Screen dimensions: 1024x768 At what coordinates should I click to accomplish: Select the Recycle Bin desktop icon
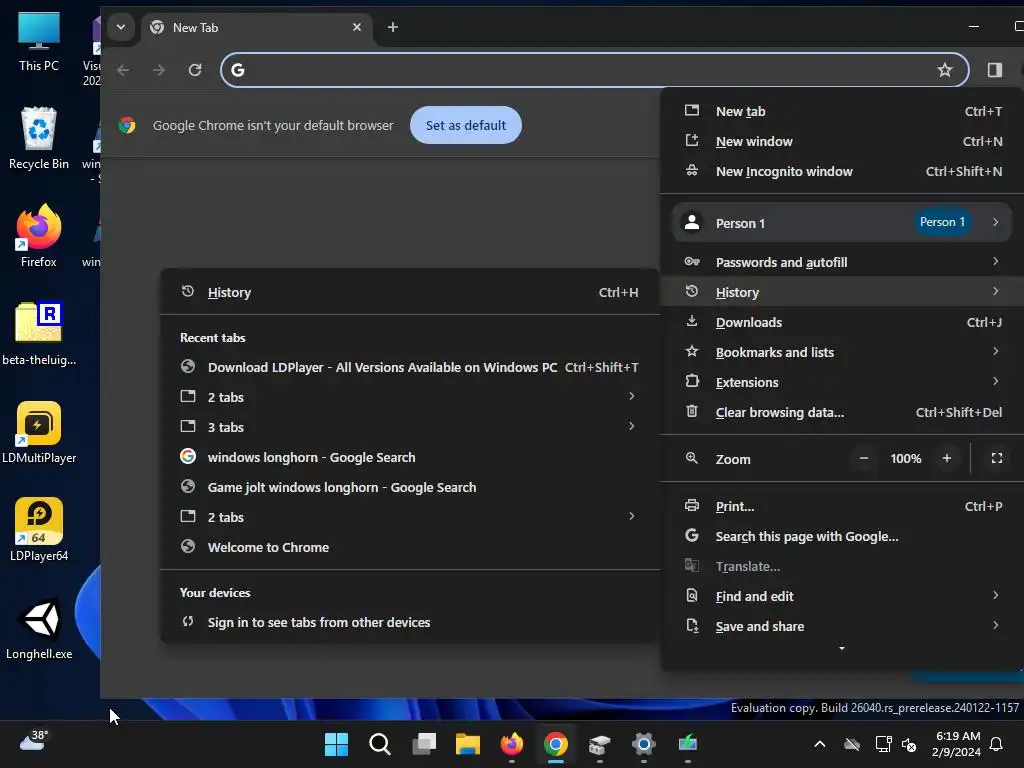(39, 138)
